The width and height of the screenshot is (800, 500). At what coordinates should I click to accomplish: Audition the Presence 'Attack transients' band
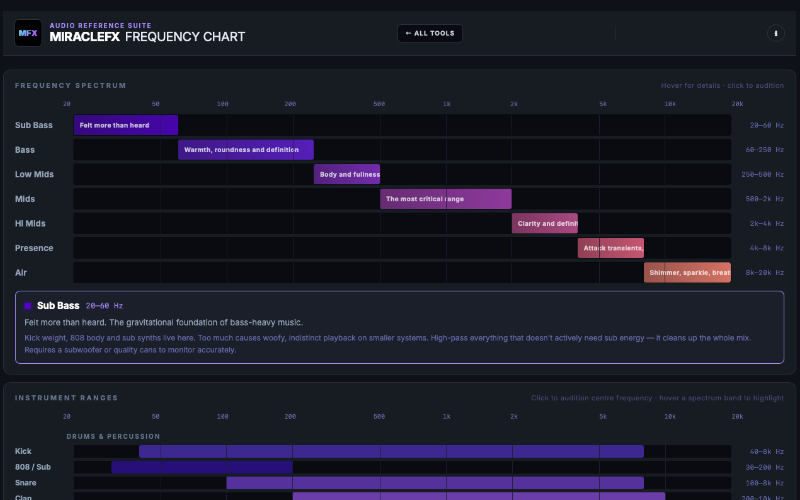tap(611, 247)
